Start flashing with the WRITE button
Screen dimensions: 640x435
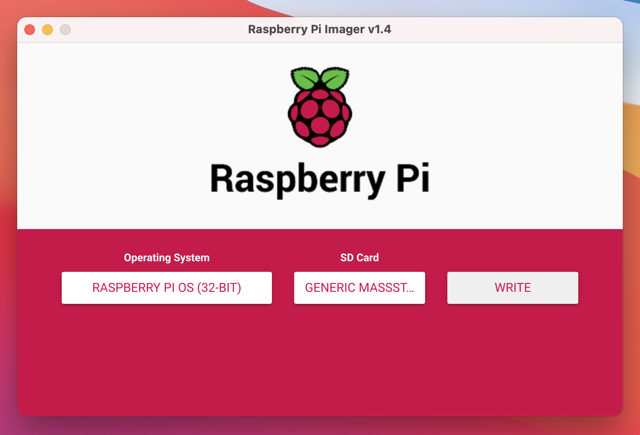[512, 288]
